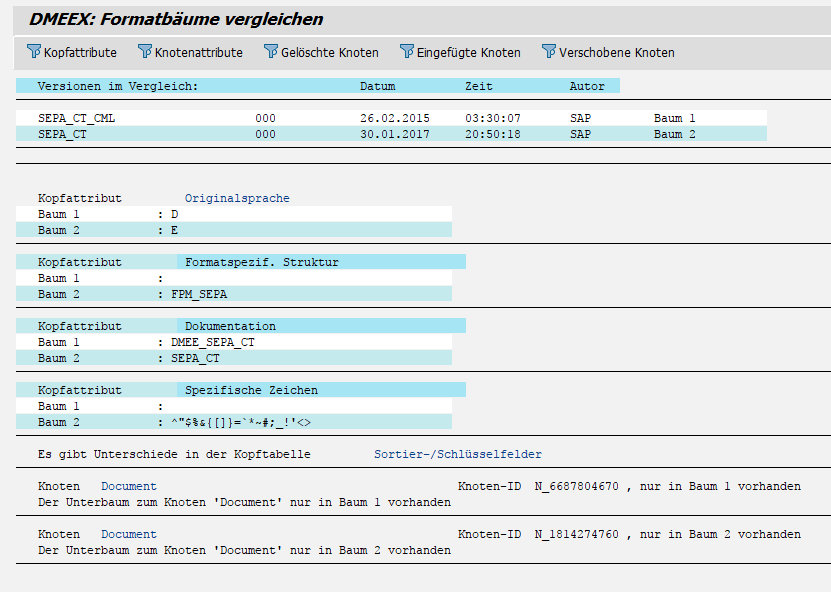Click the node ID N_1814274760
Image resolution: width=831 pixels, height=592 pixels.
576,534
